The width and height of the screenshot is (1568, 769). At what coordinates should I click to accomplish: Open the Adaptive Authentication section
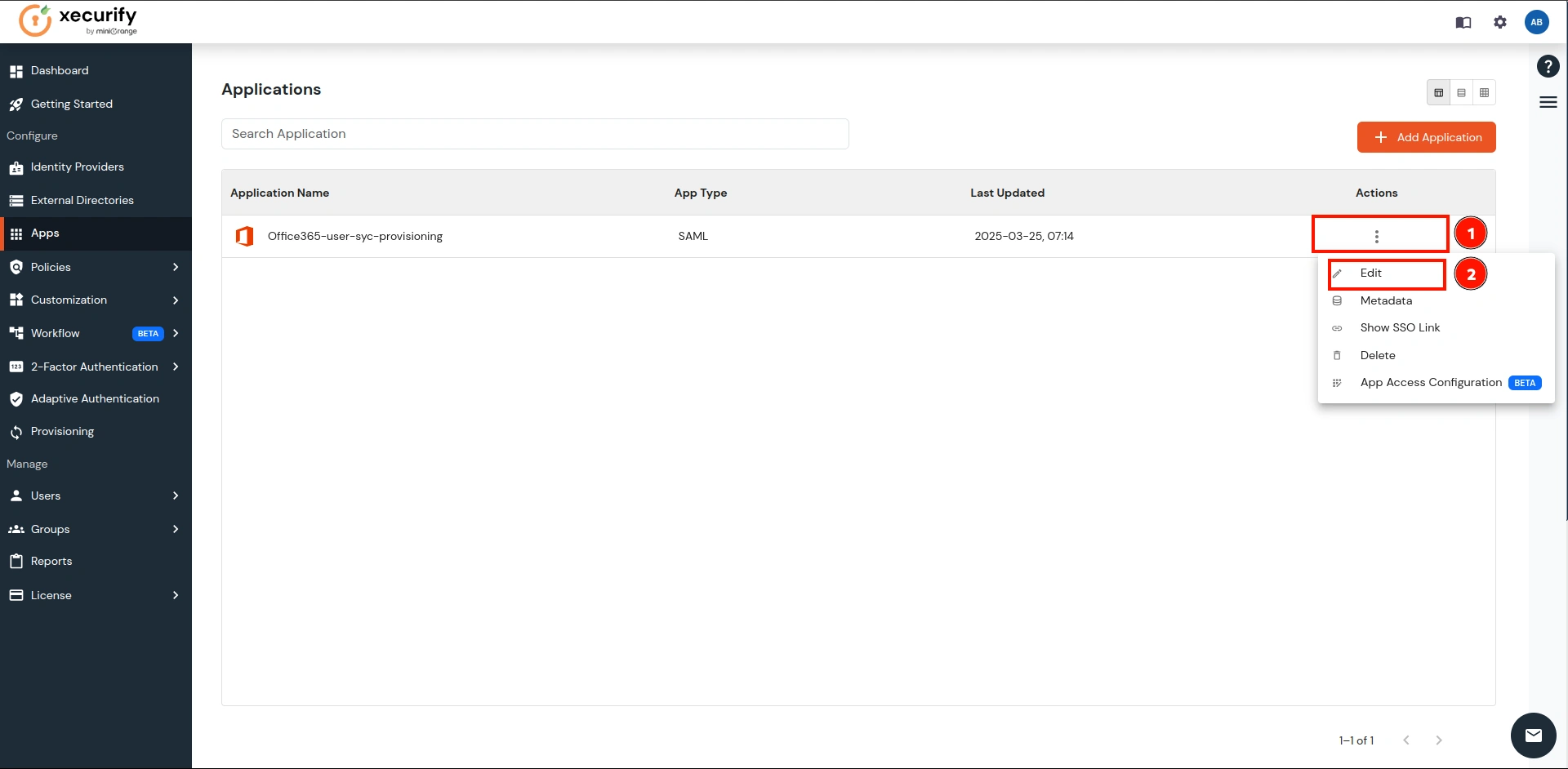point(94,398)
